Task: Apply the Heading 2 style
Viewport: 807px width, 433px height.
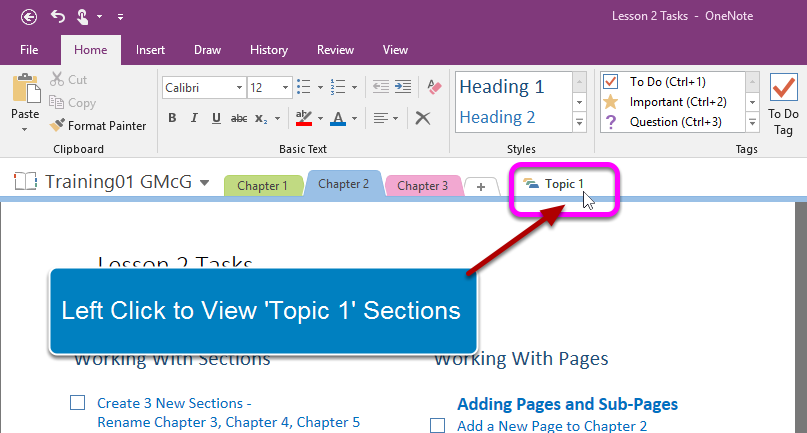Action: pyautogui.click(x=497, y=117)
